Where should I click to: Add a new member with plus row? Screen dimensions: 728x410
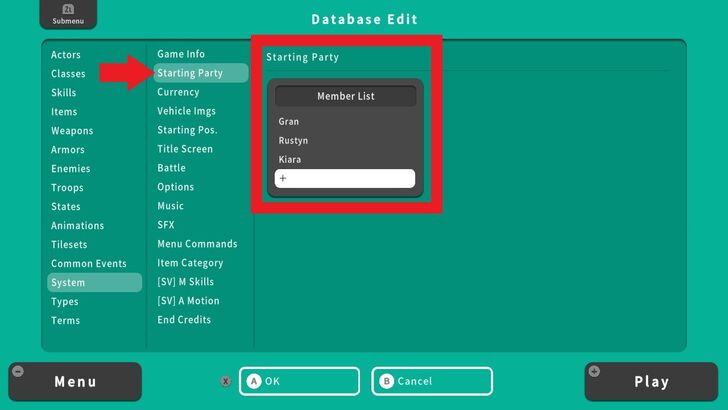(x=344, y=178)
